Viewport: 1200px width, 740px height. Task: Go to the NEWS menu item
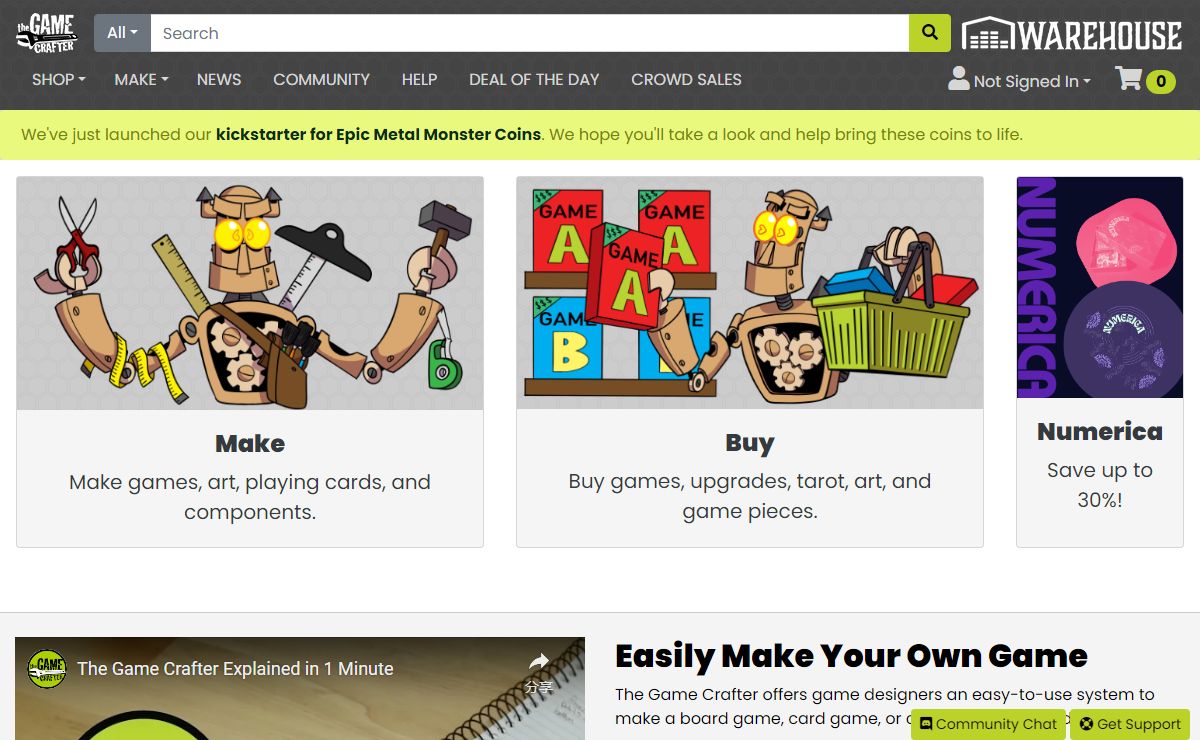click(x=219, y=79)
